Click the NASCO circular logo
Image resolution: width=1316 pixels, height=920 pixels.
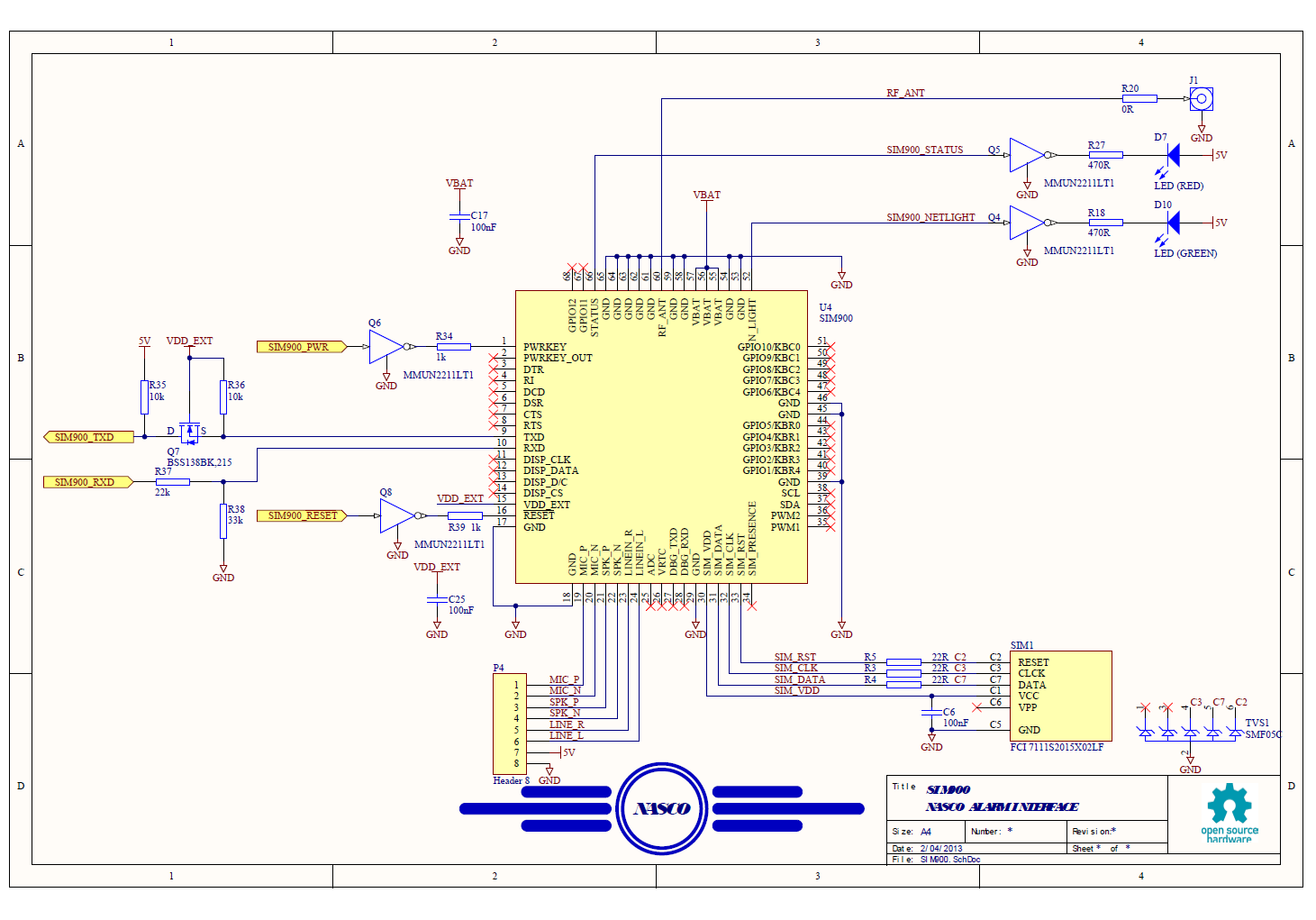click(662, 808)
